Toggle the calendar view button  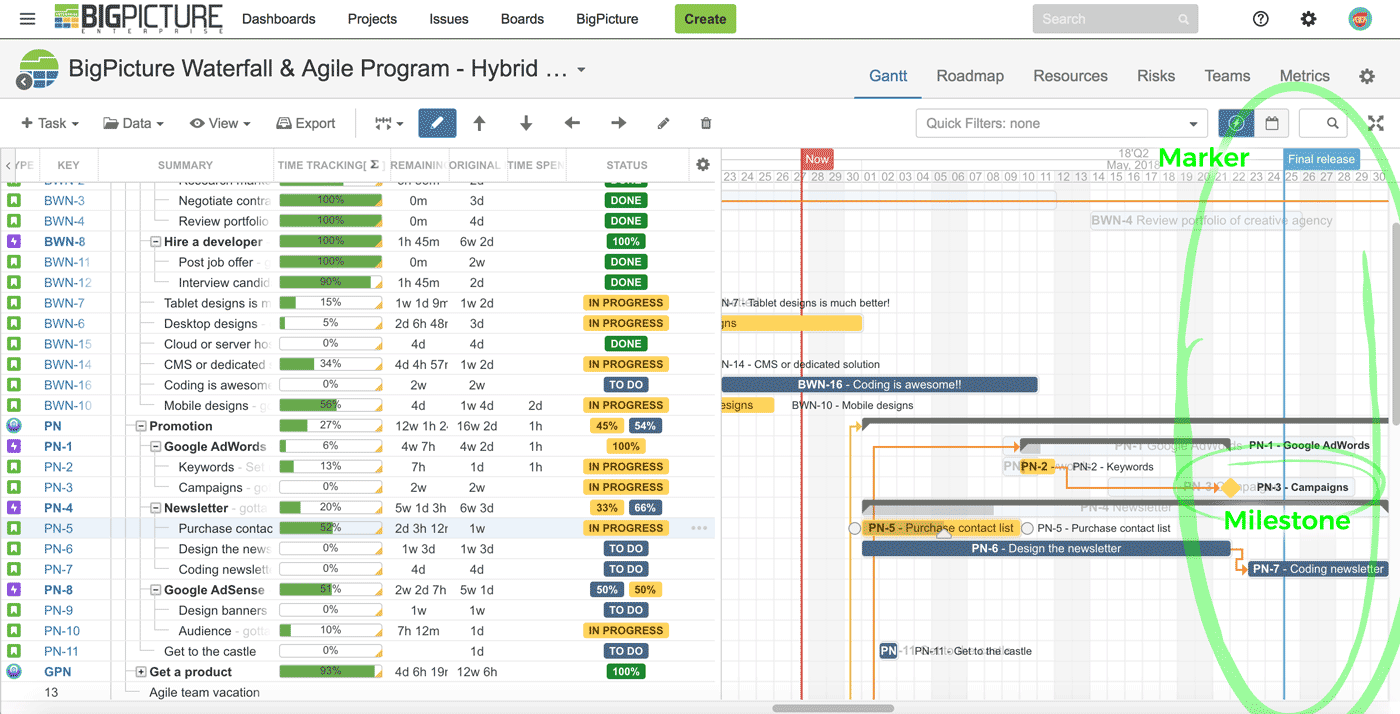coord(1272,123)
